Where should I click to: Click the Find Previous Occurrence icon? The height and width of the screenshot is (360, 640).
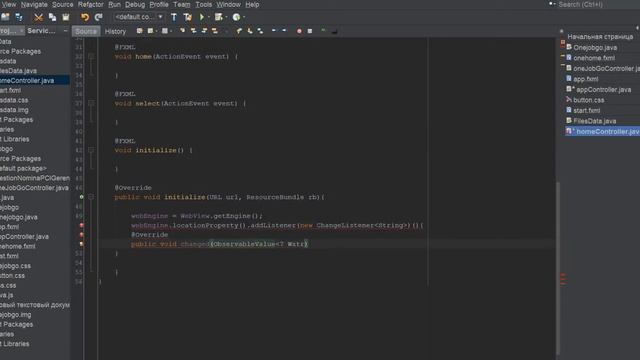click(x=193, y=31)
